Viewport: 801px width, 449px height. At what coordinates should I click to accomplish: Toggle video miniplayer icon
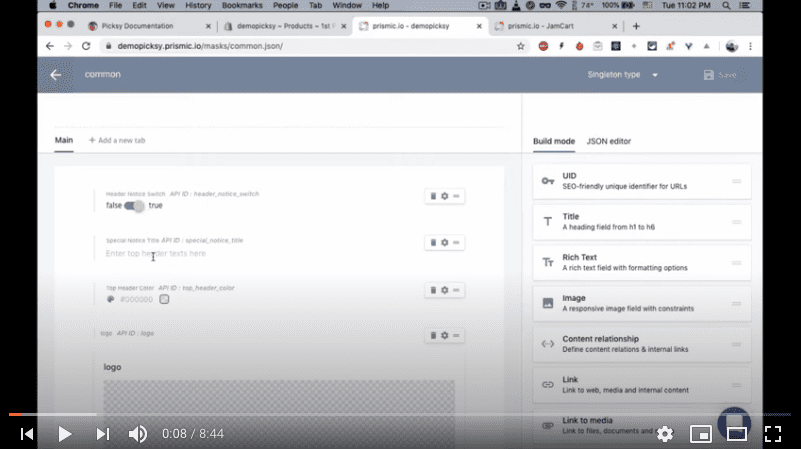pyautogui.click(x=701, y=434)
